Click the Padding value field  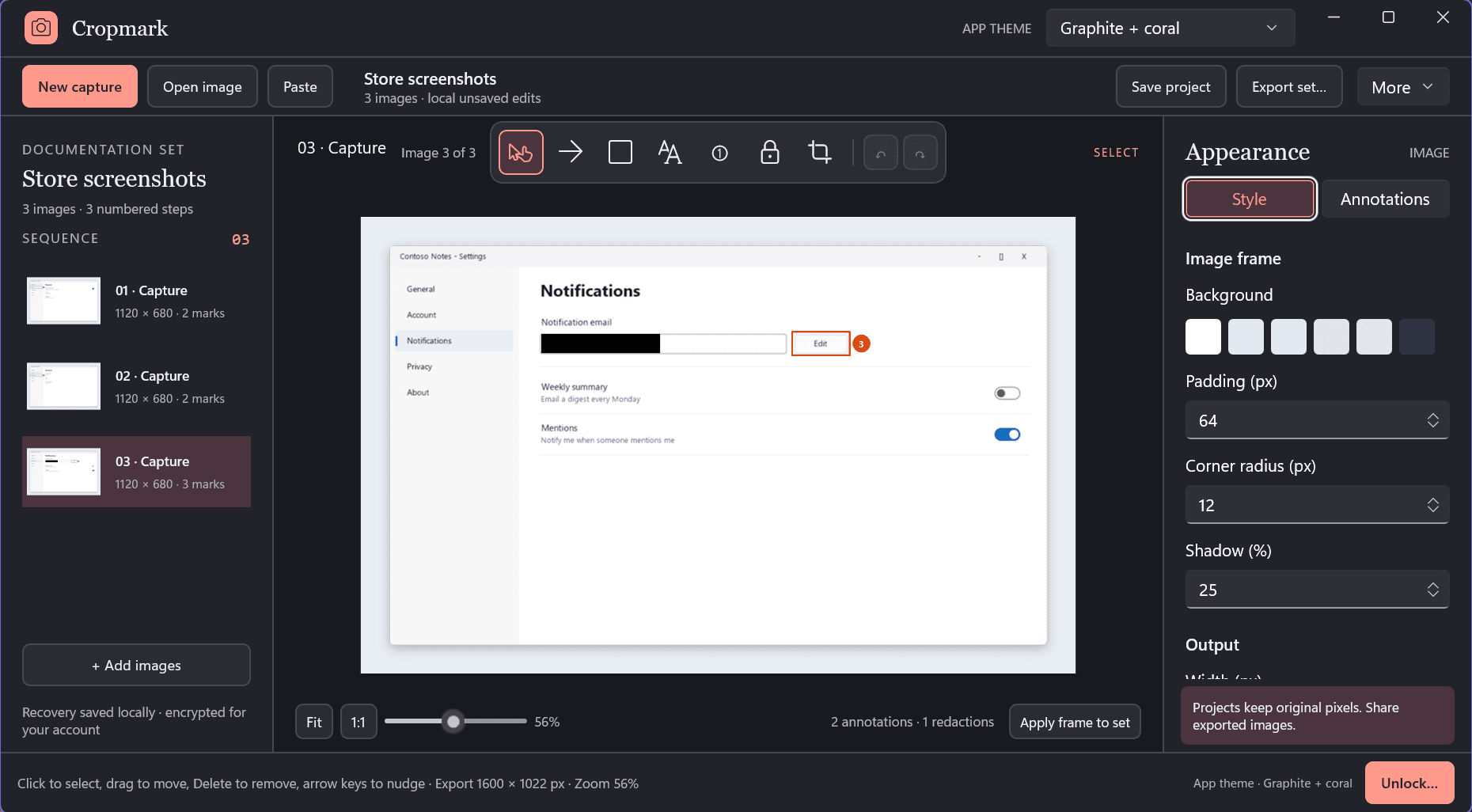tap(1317, 420)
